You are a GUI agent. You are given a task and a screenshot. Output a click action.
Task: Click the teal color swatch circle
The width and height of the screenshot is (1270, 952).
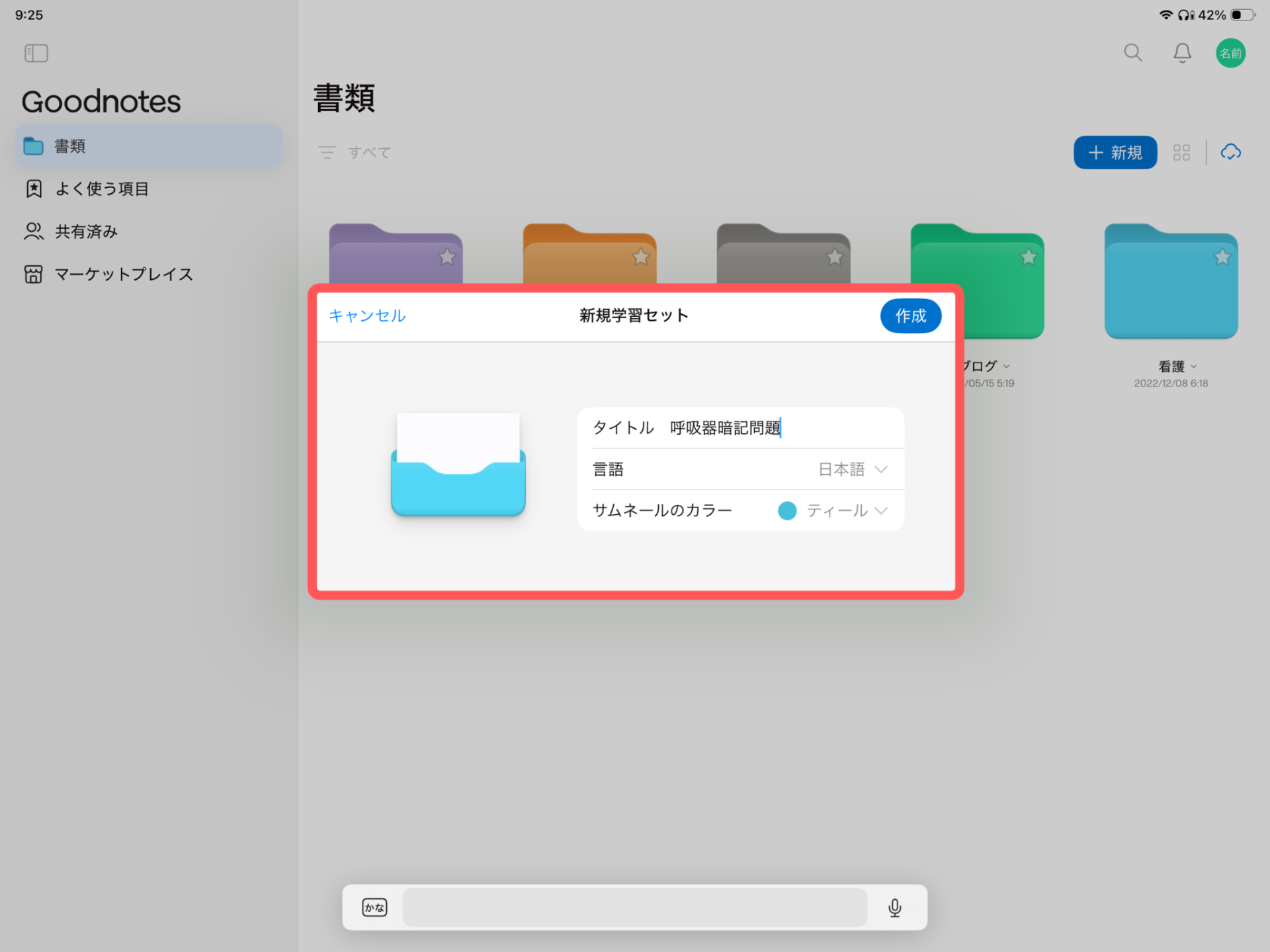(x=787, y=511)
